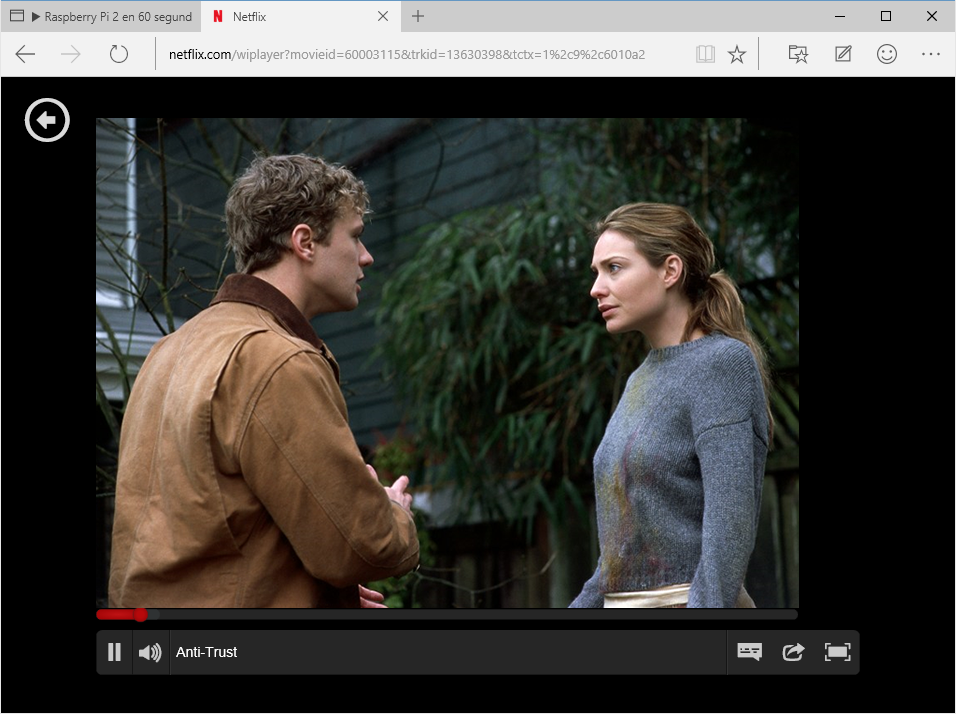Focus the netflix.com address bar
This screenshot has width=956, height=714.
pyautogui.click(x=407, y=54)
